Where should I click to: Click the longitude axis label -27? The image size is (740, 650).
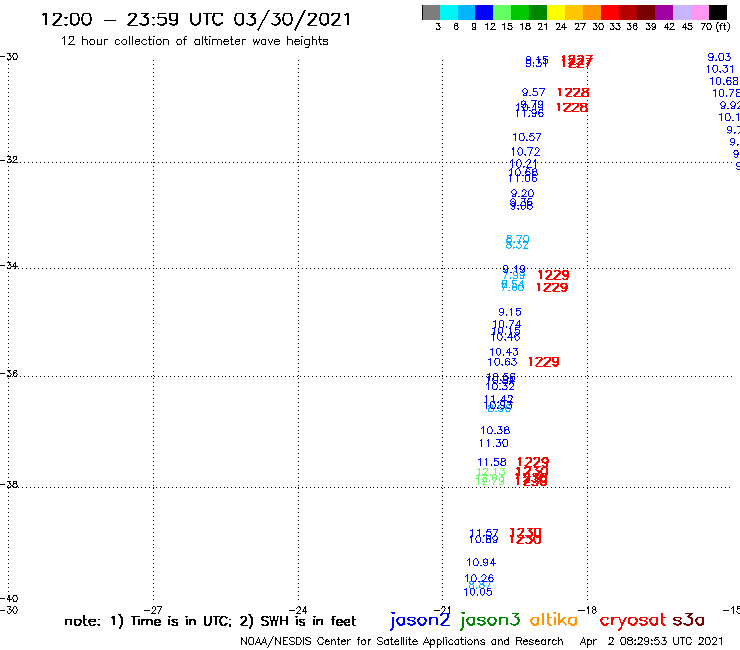153,610
